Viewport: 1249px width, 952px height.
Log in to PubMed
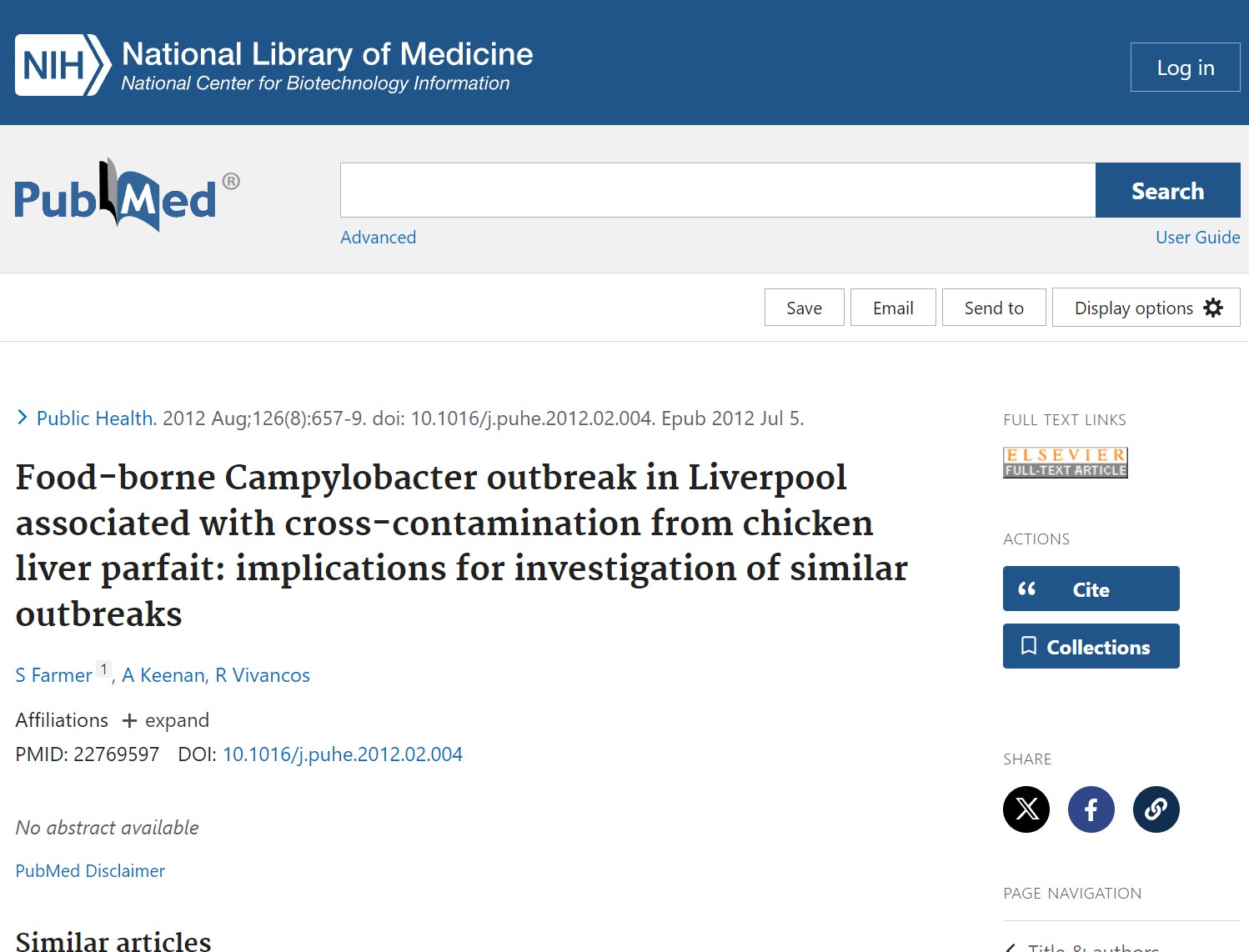(x=1185, y=67)
